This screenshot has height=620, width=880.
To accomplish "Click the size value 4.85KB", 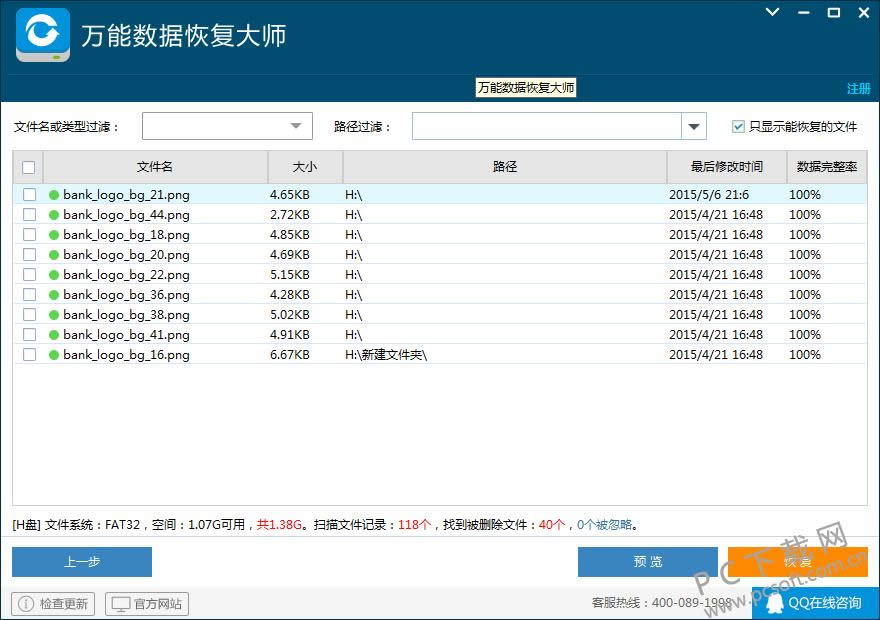I will [290, 235].
